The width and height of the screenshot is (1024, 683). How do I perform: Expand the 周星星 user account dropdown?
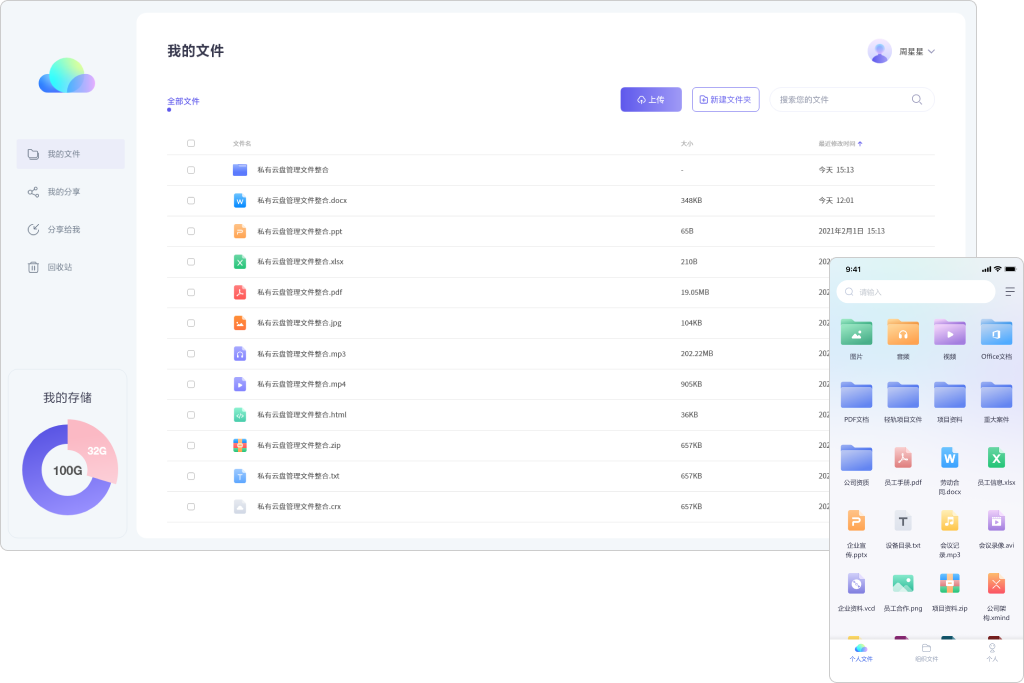[931, 51]
